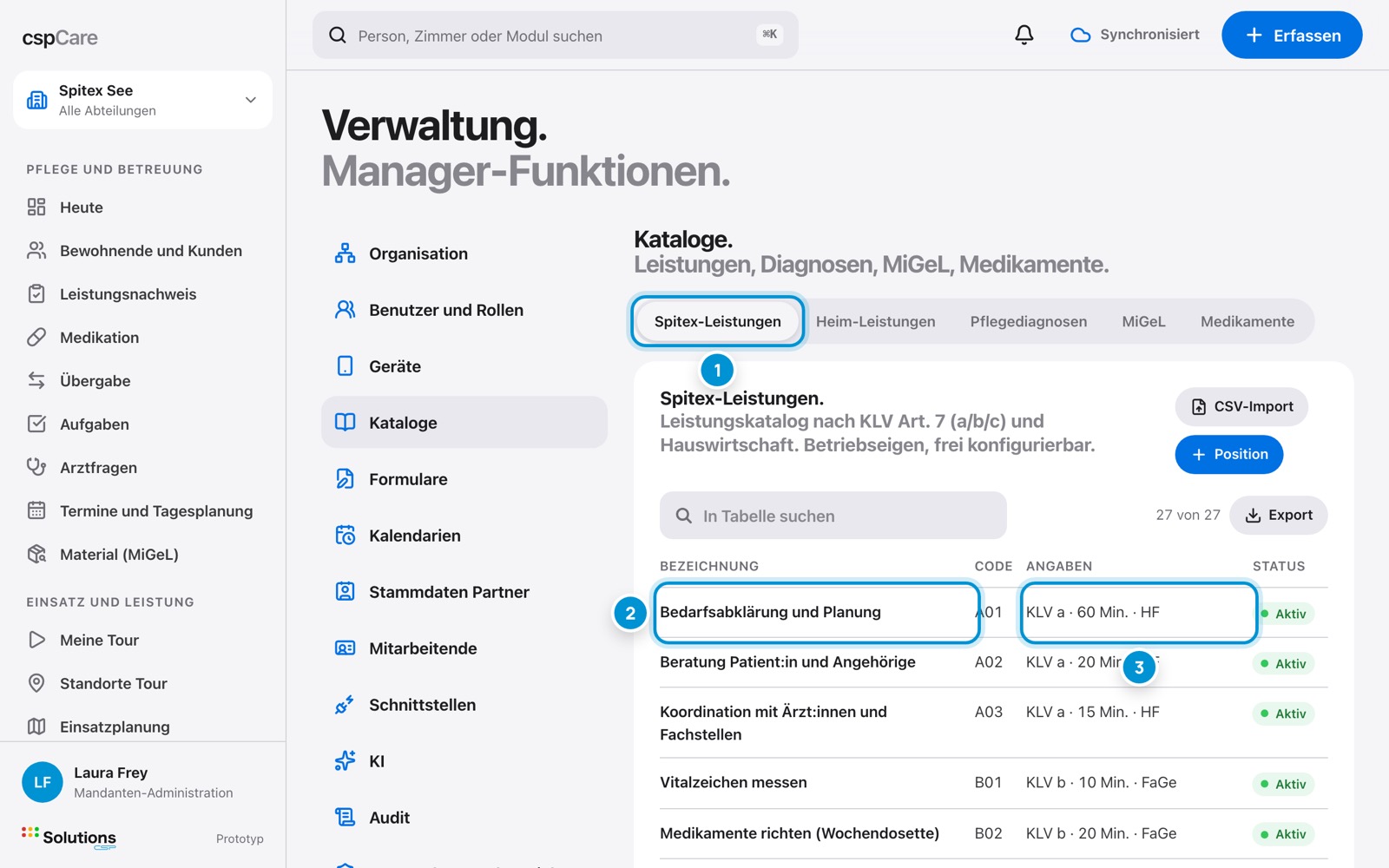Image resolution: width=1389 pixels, height=868 pixels.
Task: Click the Einsatzplanung map icon
Action: [36, 727]
